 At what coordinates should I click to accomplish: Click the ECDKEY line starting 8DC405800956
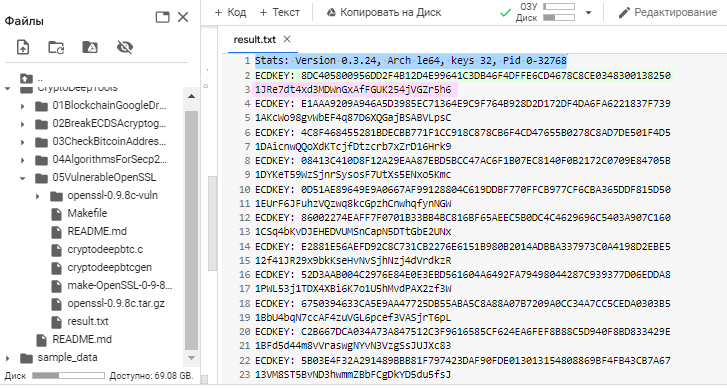[463, 76]
